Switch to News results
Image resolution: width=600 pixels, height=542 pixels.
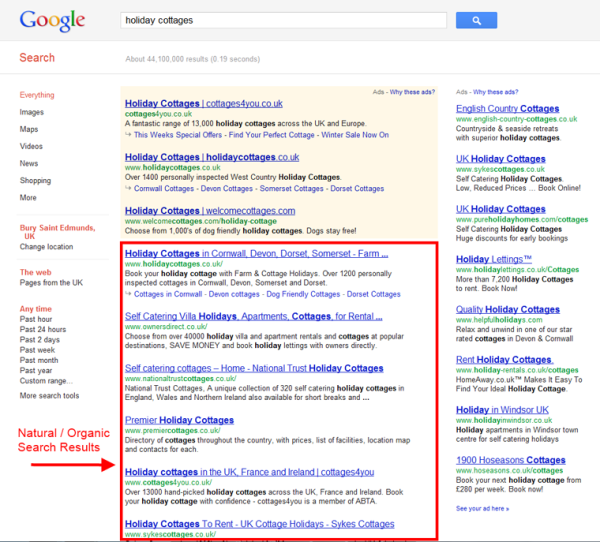[x=29, y=163]
